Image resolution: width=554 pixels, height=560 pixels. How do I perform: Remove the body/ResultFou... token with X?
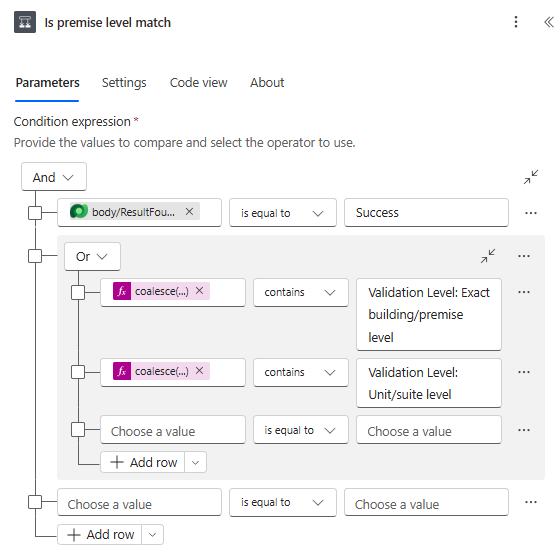pyautogui.click(x=189, y=212)
